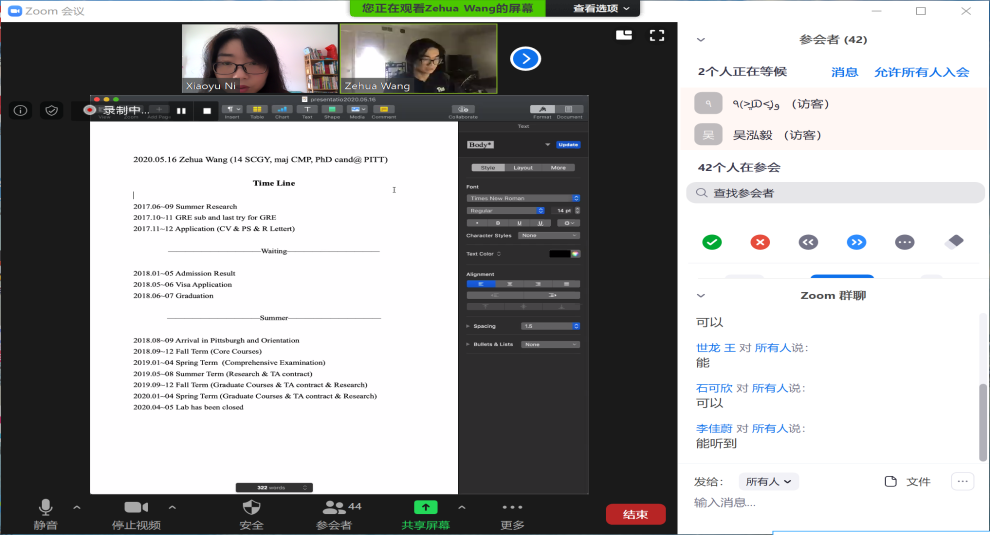Click the green Share Screen icon
The image size is (990, 535).
pyautogui.click(x=426, y=507)
